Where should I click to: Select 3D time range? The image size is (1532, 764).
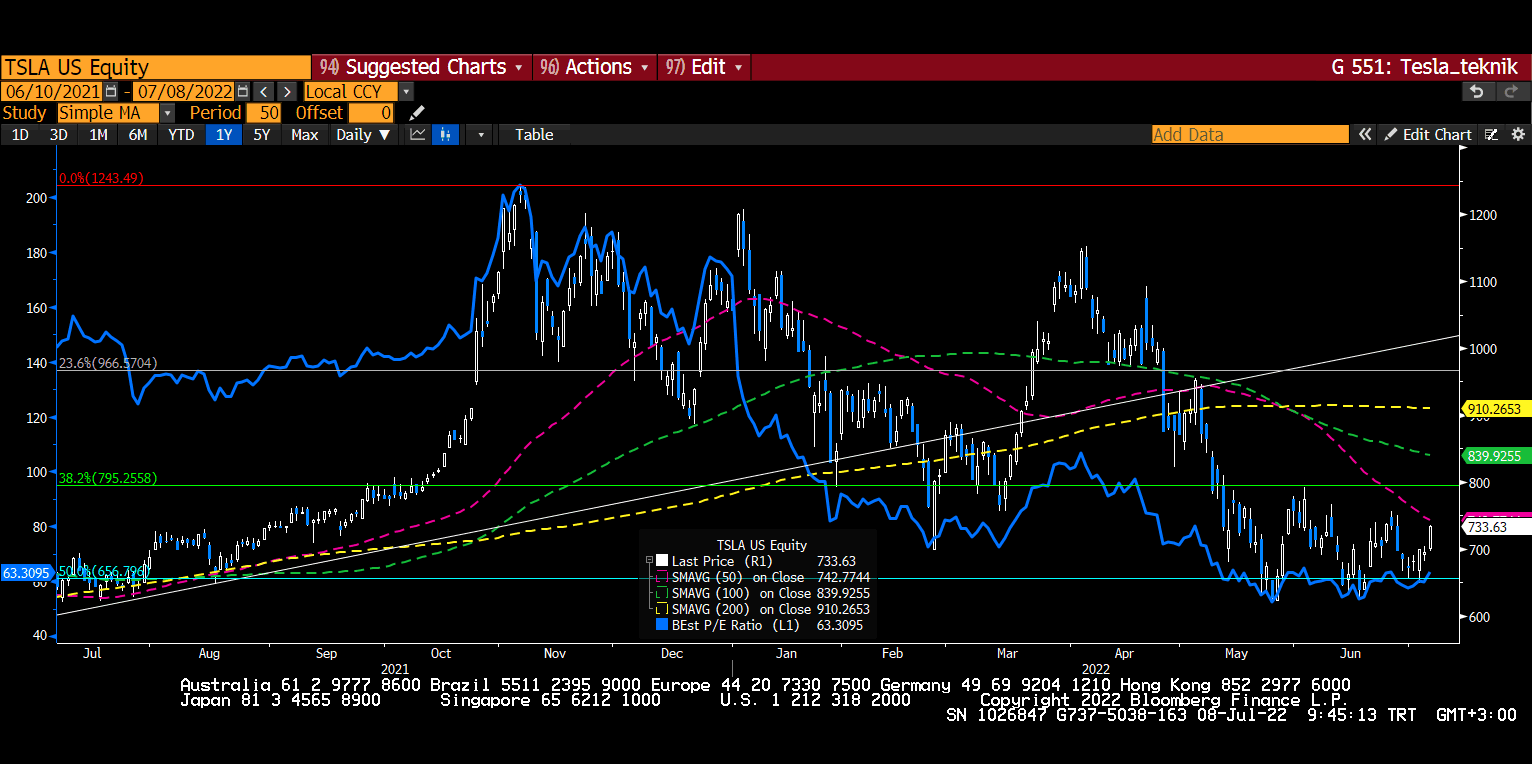pos(59,134)
